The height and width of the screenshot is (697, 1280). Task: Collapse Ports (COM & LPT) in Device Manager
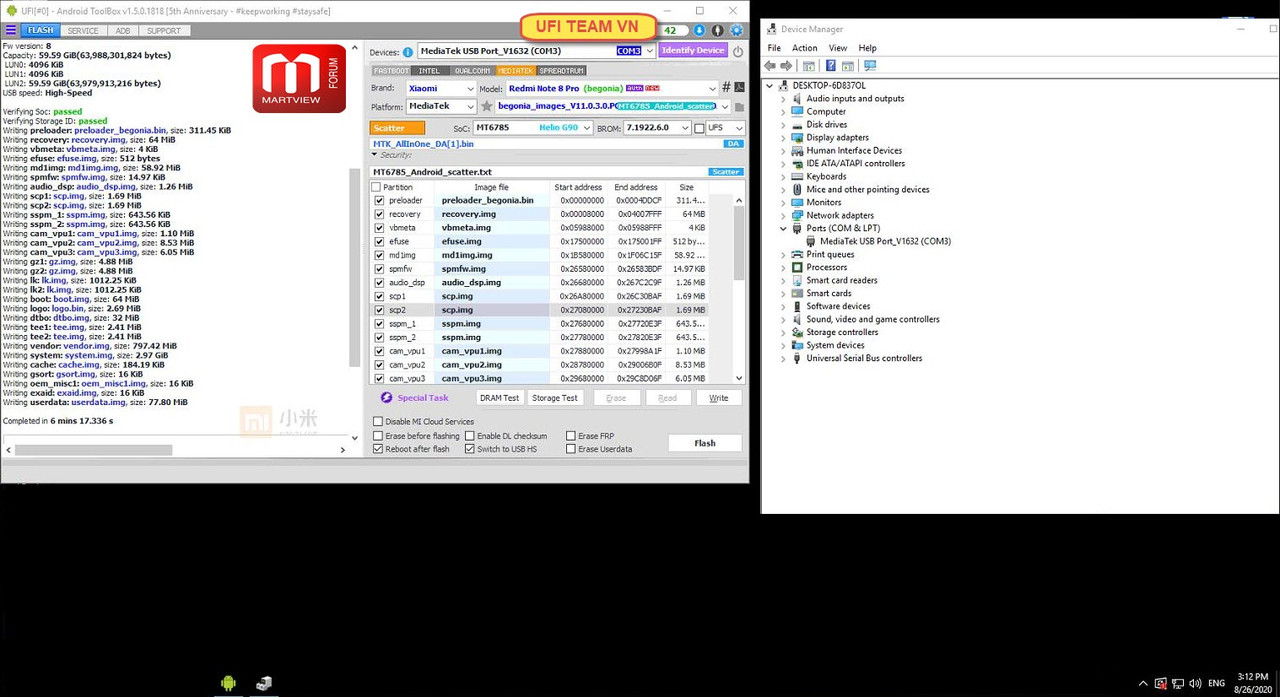point(783,228)
